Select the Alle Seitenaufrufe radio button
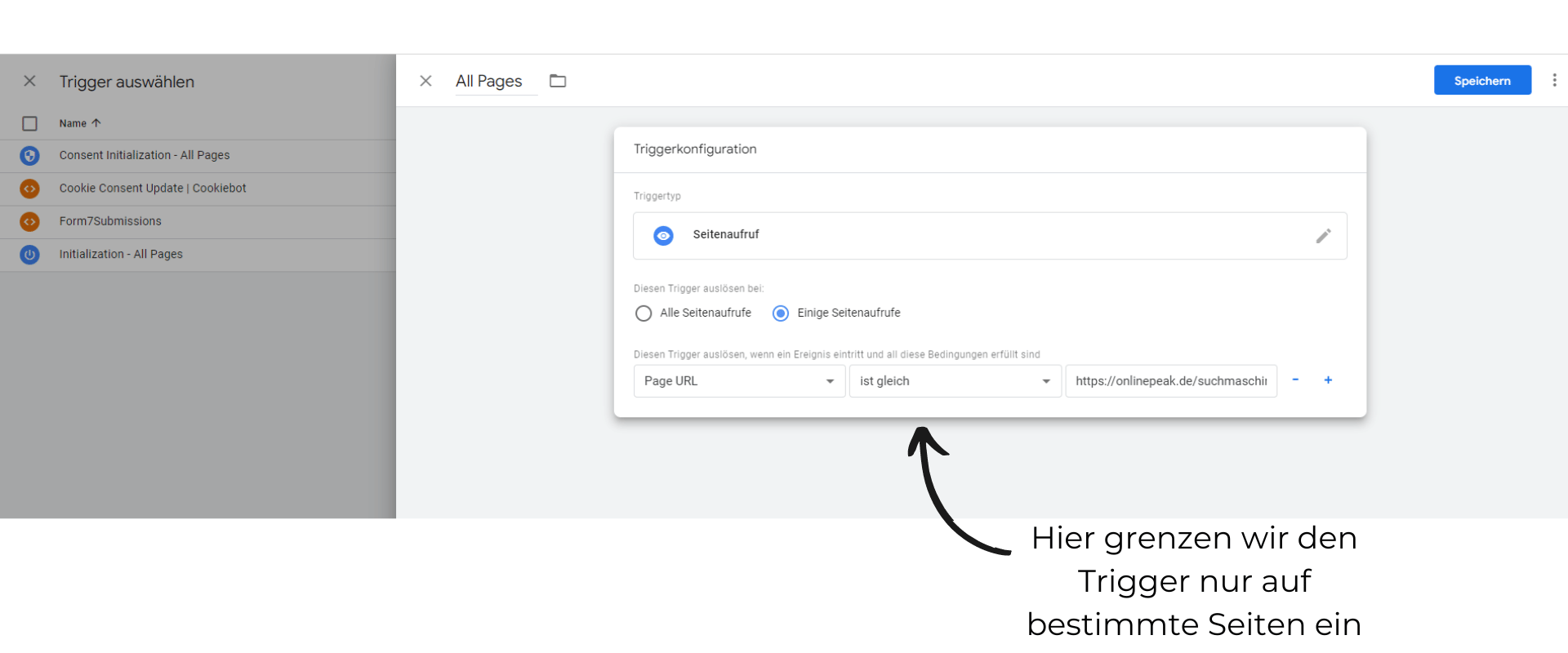This screenshot has height=653, width=1568. click(x=644, y=313)
